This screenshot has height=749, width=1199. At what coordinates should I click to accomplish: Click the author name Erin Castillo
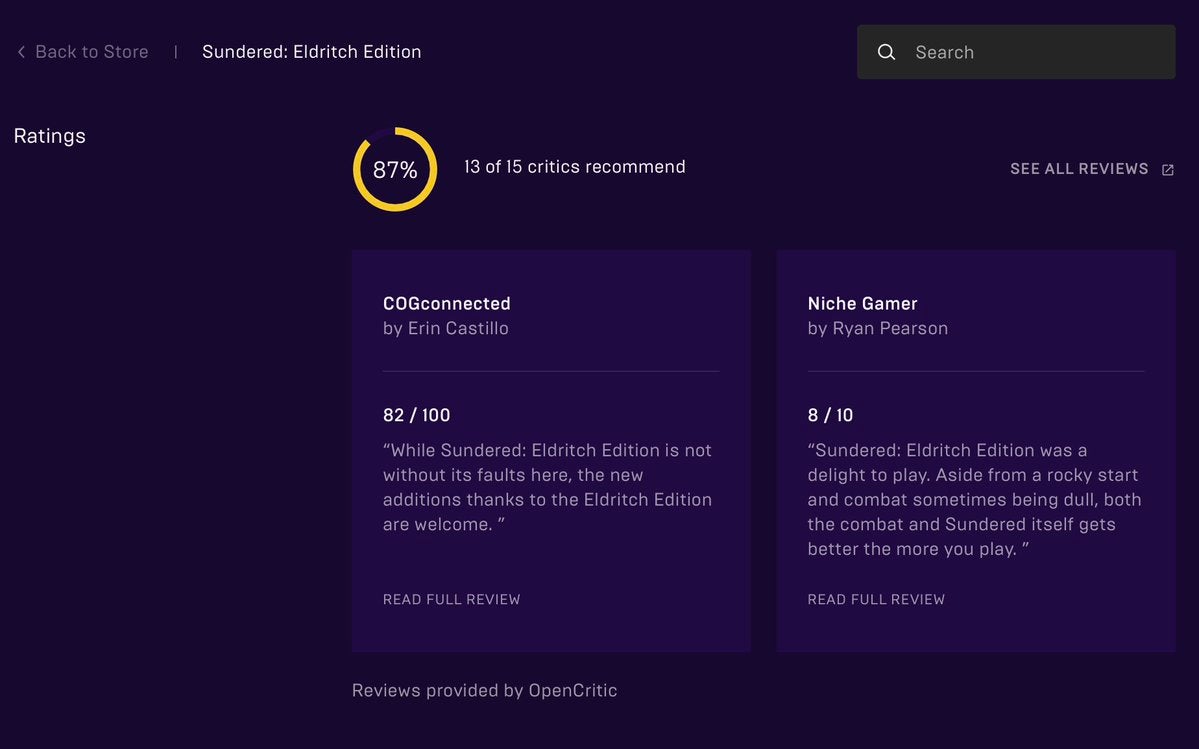[445, 328]
